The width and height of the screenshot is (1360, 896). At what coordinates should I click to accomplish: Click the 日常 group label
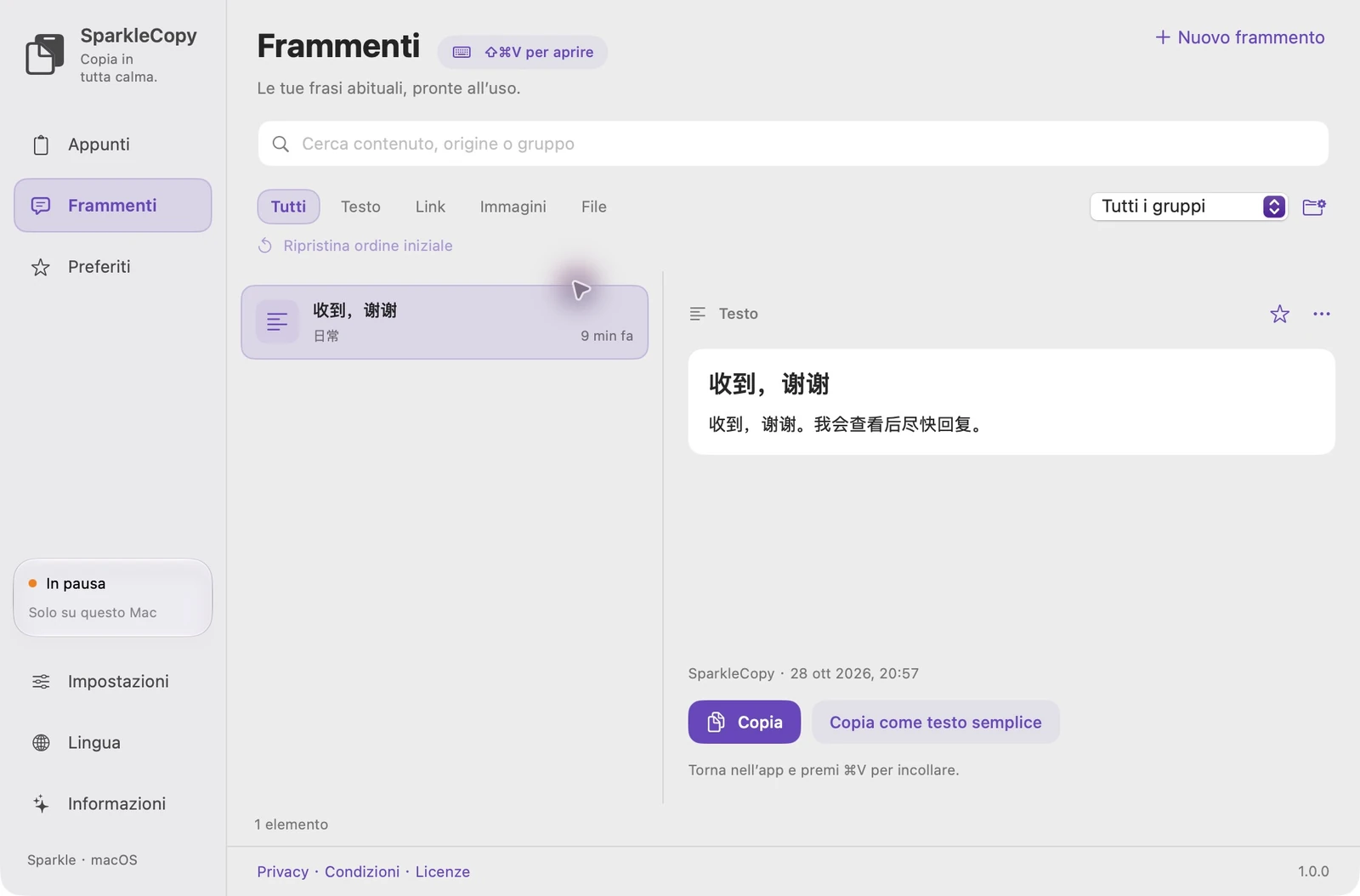pyautogui.click(x=326, y=336)
